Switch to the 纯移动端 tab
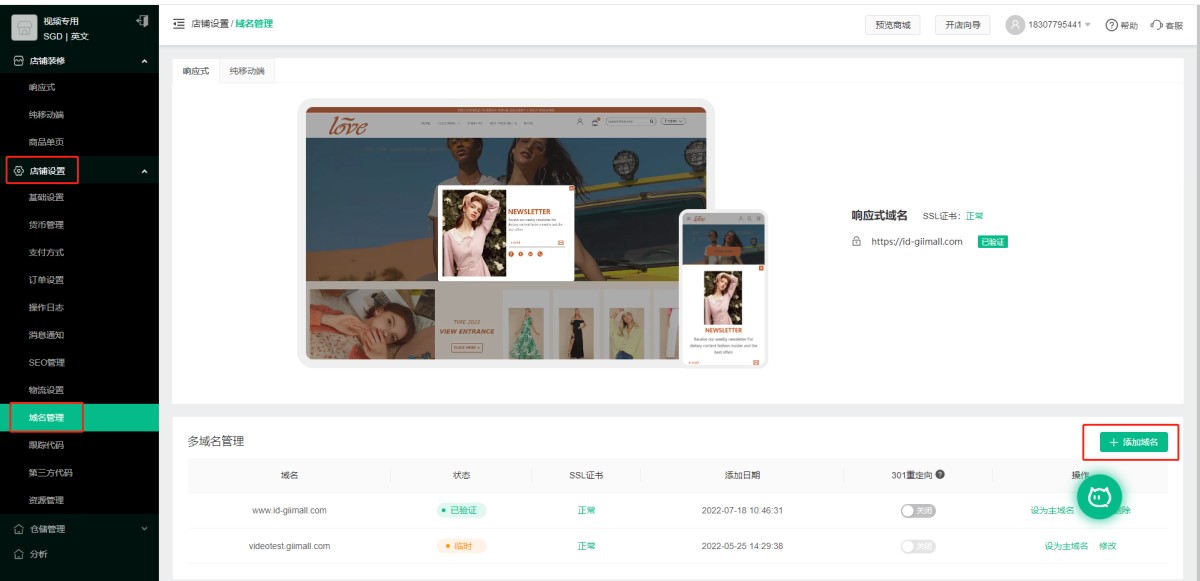The height and width of the screenshot is (581, 1200). (x=247, y=71)
